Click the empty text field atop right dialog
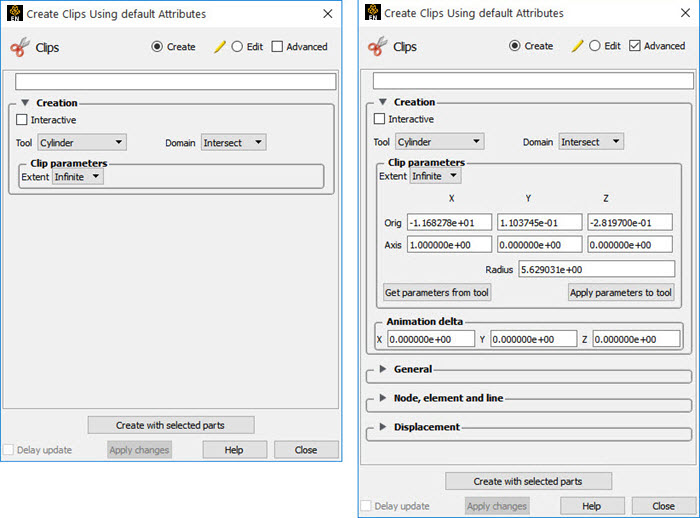The image size is (700, 518). pos(533,81)
